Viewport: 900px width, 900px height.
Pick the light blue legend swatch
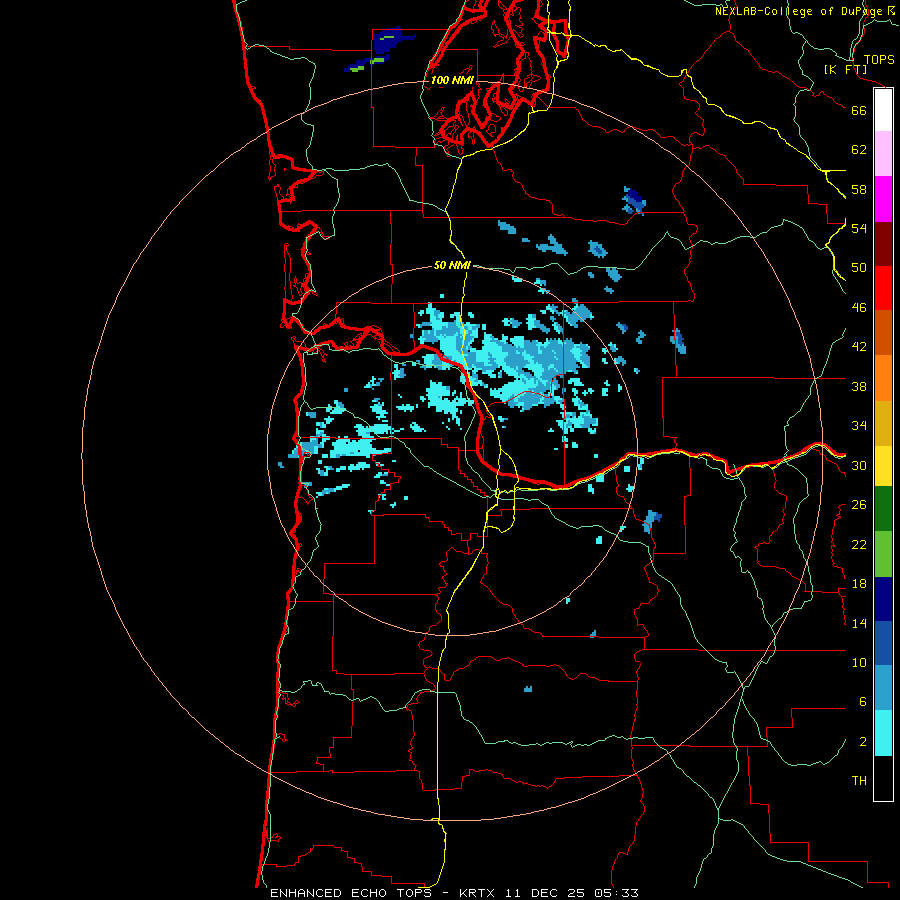tap(883, 688)
